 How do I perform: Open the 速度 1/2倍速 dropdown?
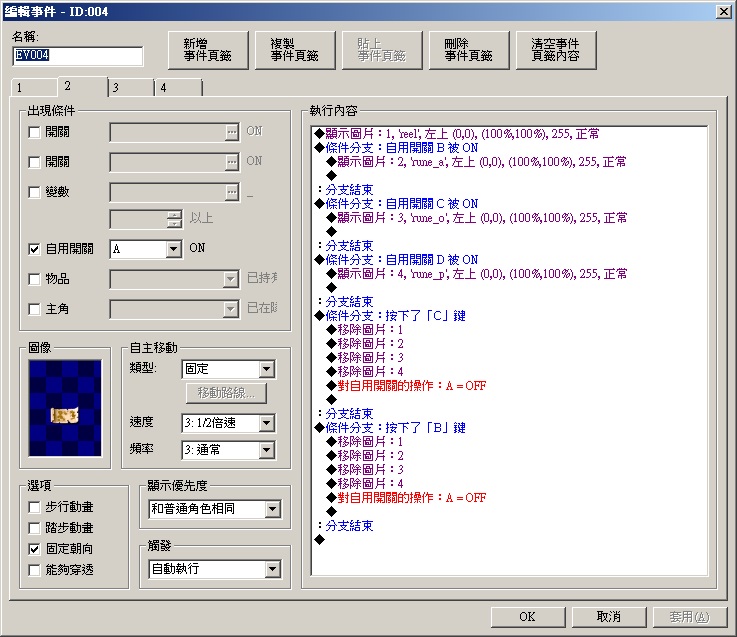tap(267, 423)
